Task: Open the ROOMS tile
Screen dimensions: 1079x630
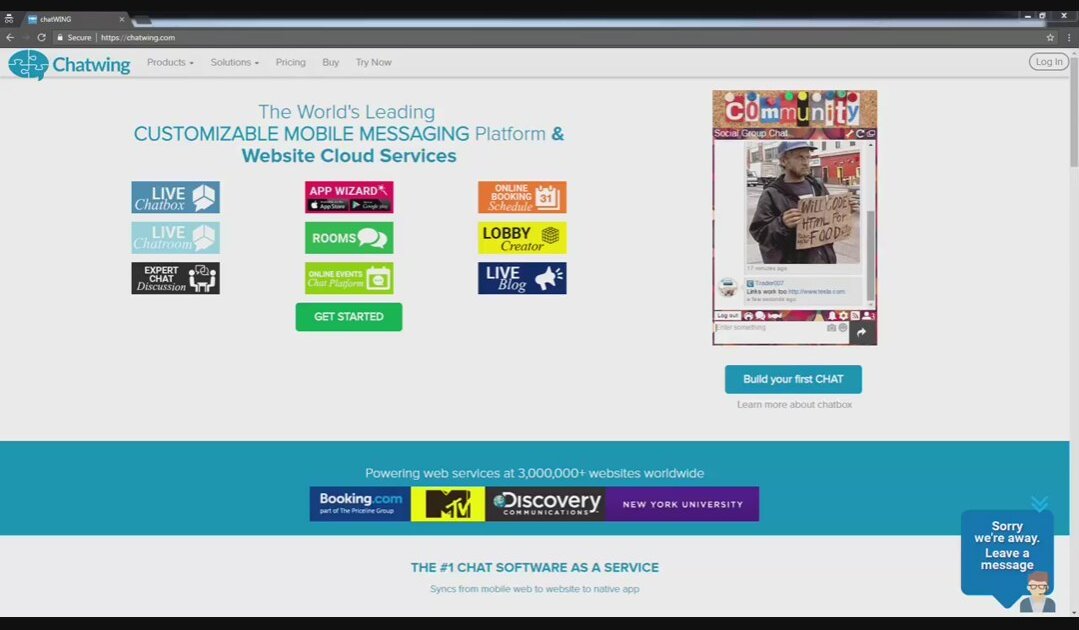Action: coord(349,238)
